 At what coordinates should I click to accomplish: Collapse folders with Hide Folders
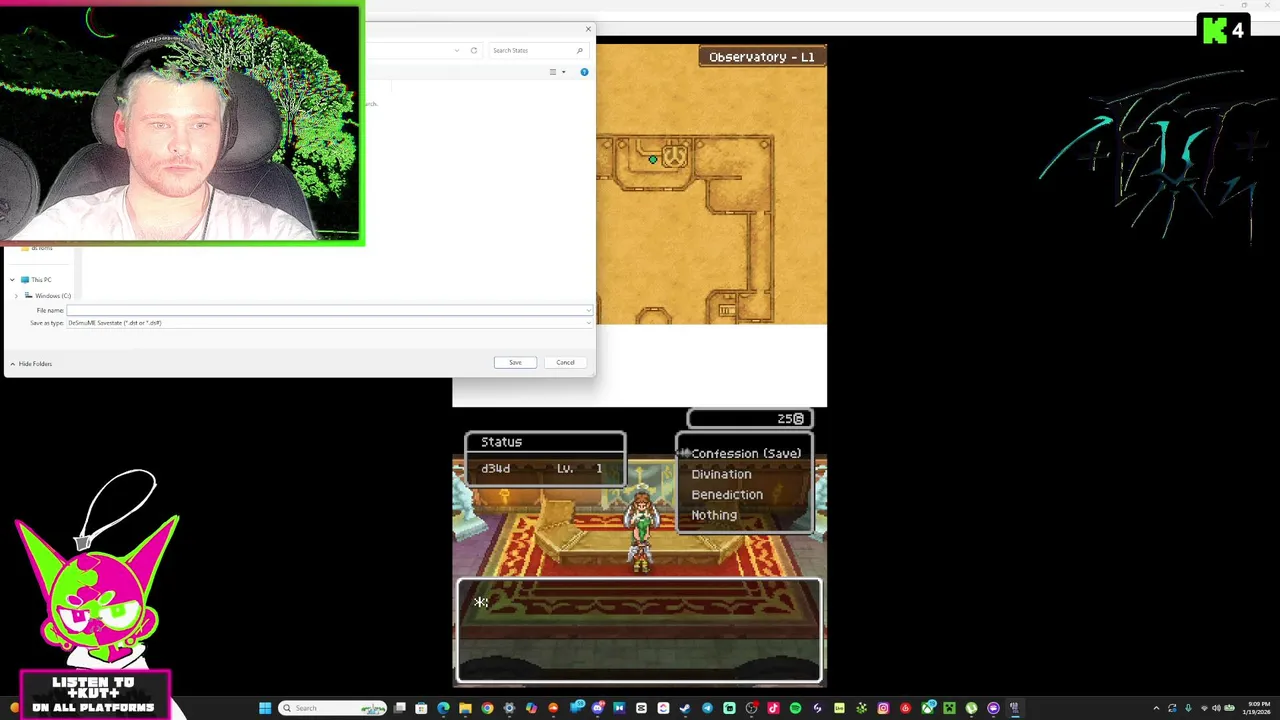point(30,364)
